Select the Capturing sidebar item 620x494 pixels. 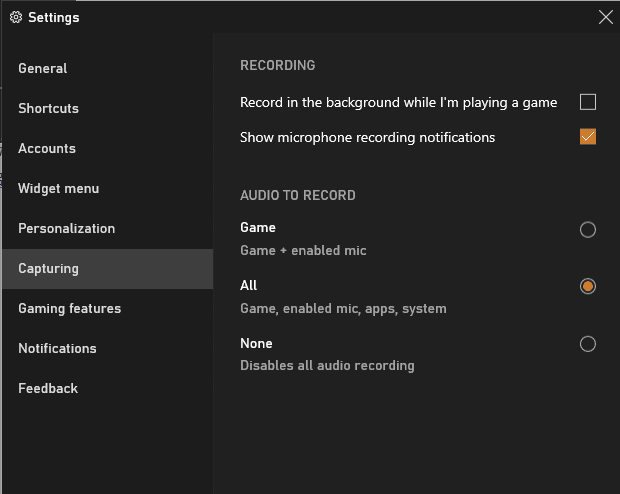(x=48, y=268)
